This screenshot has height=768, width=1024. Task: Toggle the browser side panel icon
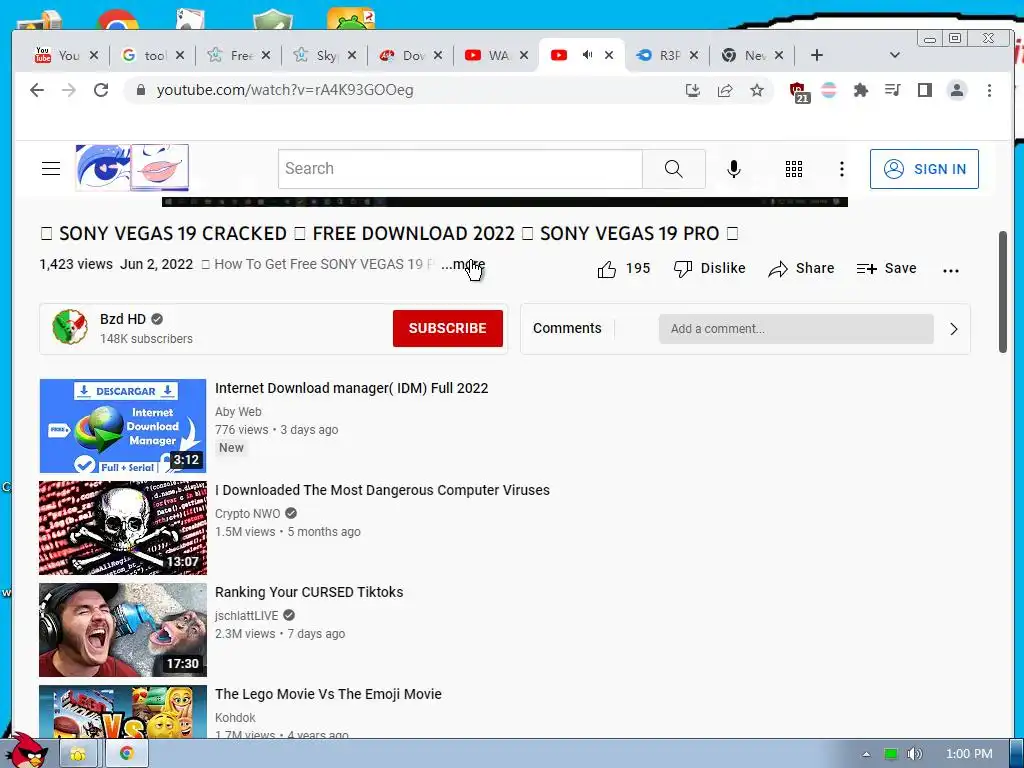coord(925,90)
